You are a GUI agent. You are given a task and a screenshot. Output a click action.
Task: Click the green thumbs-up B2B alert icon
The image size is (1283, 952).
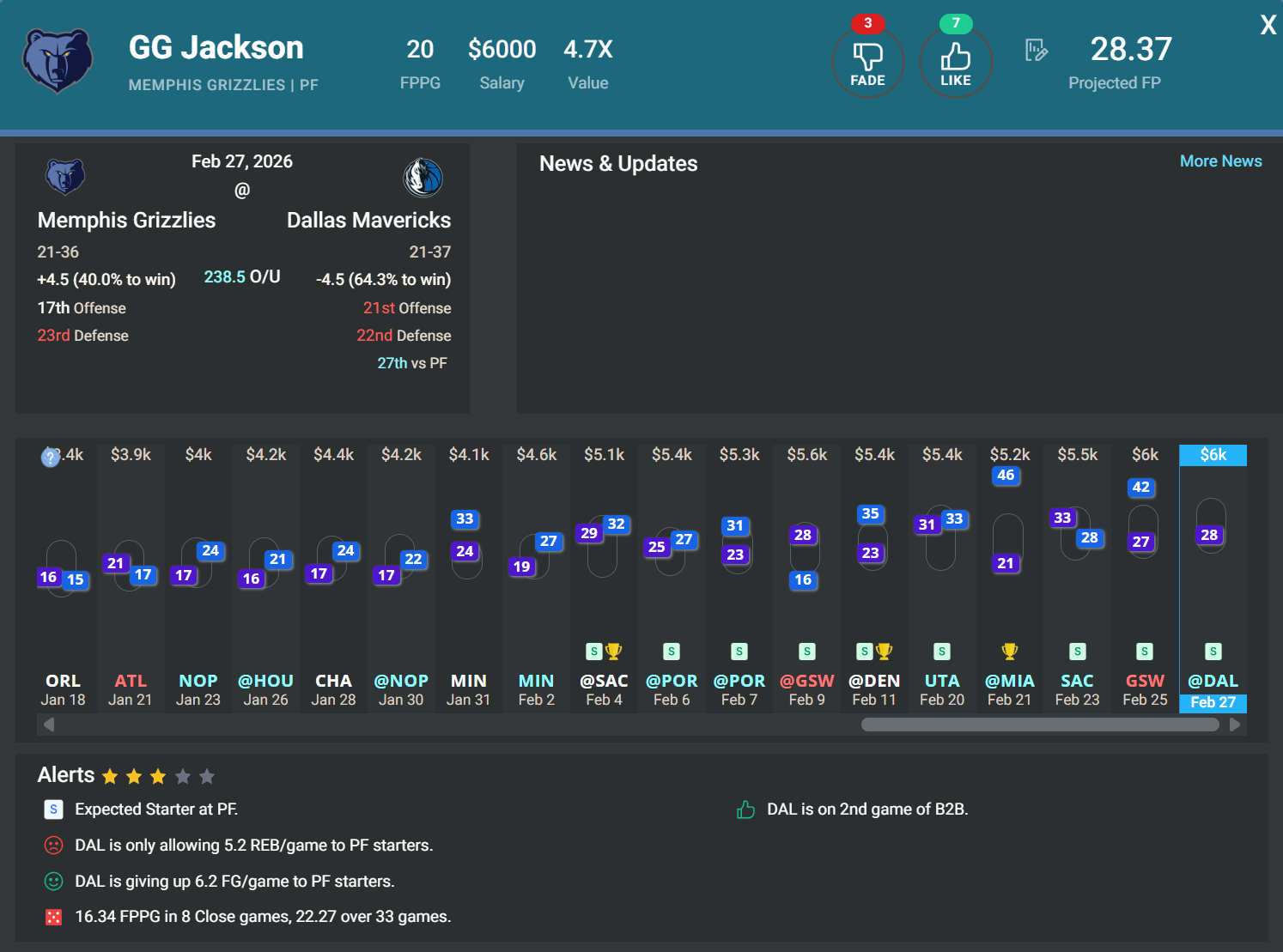pos(745,810)
